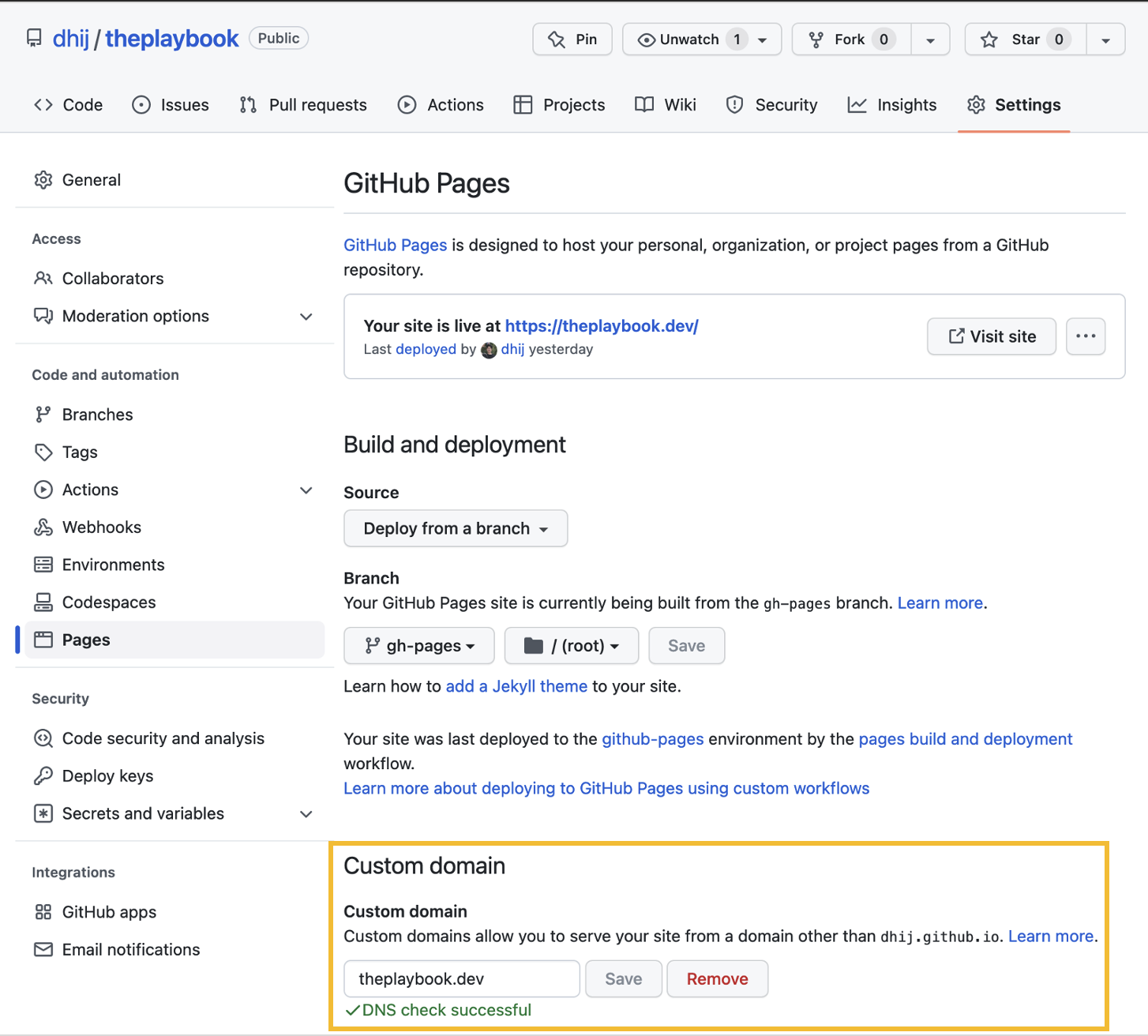The image size is (1148, 1036).
Task: Open the three-dots menu next to Visit site
Action: pyautogui.click(x=1086, y=336)
